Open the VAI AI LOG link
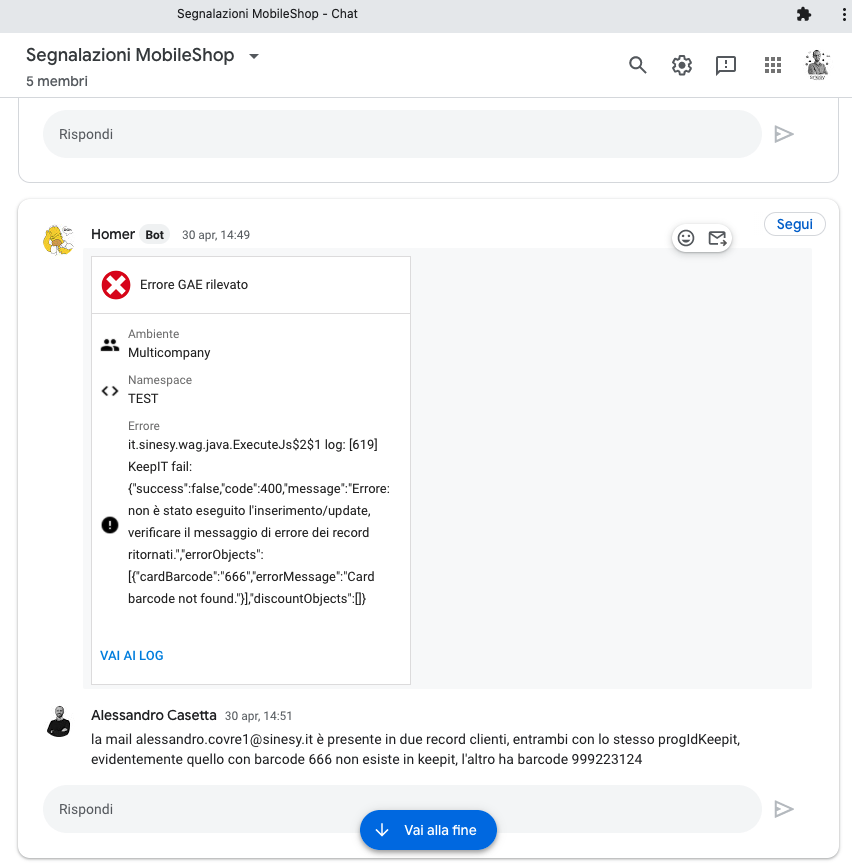 coord(132,656)
